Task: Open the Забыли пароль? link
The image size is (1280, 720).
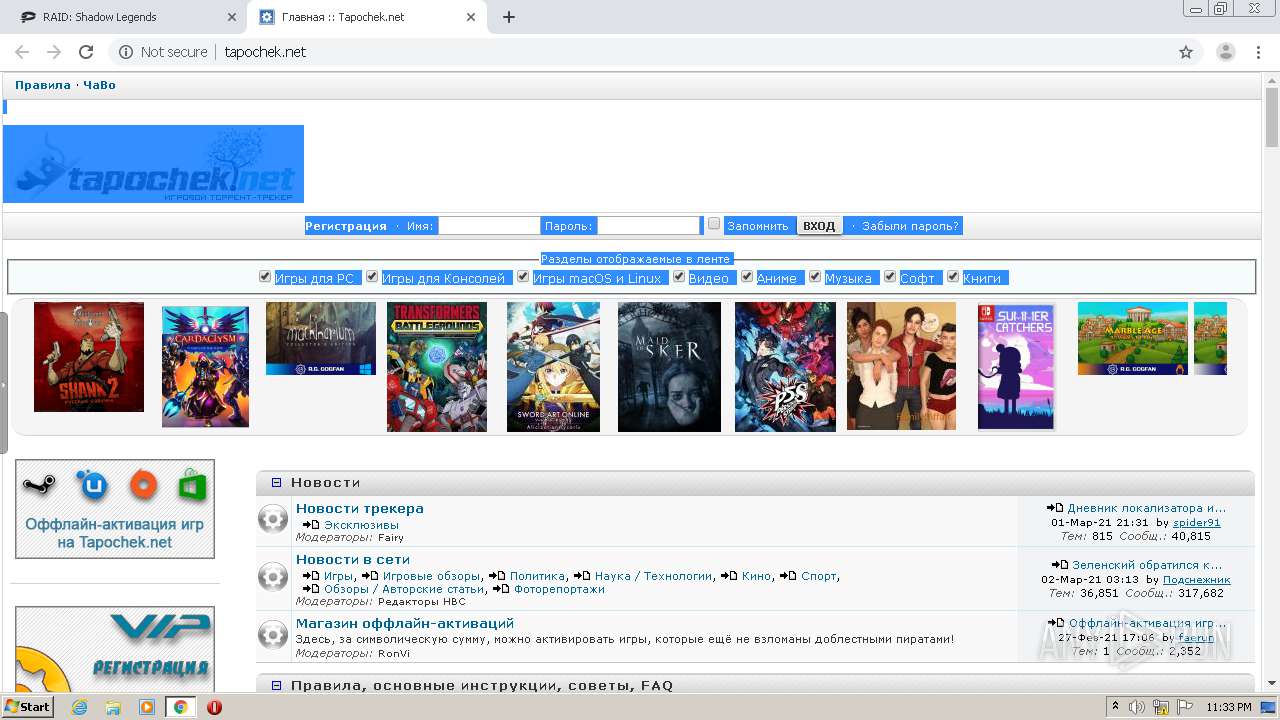Action: (911, 226)
